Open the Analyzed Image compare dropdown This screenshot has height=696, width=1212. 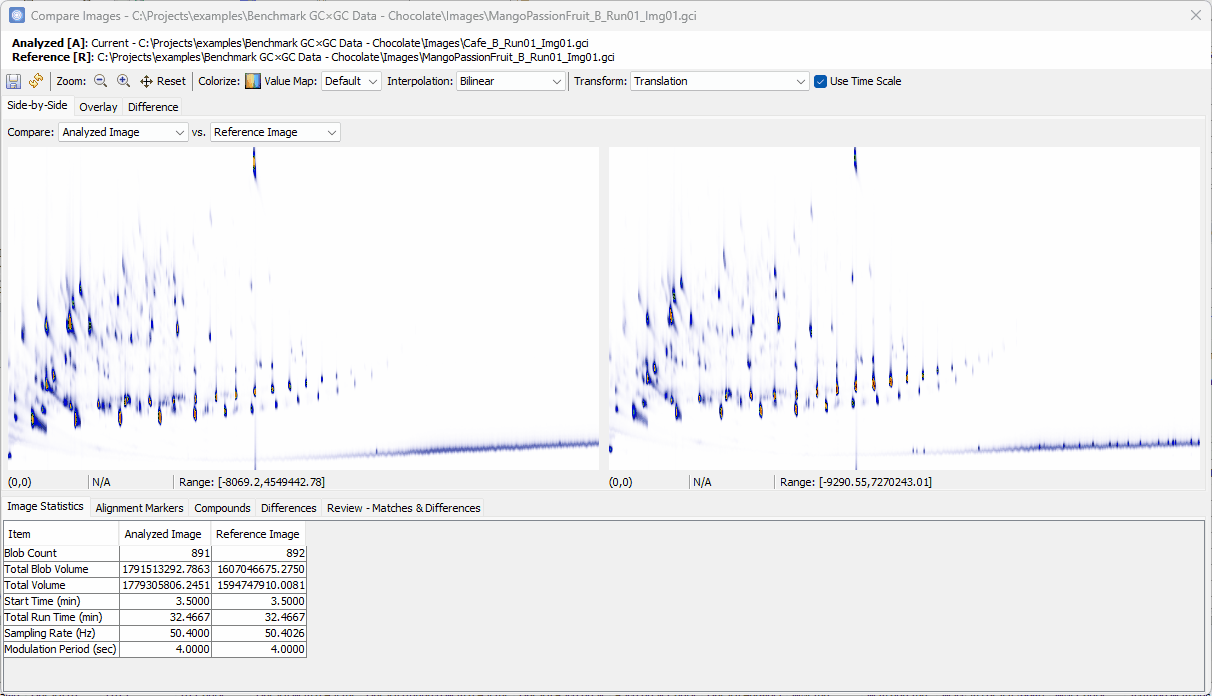tap(123, 132)
